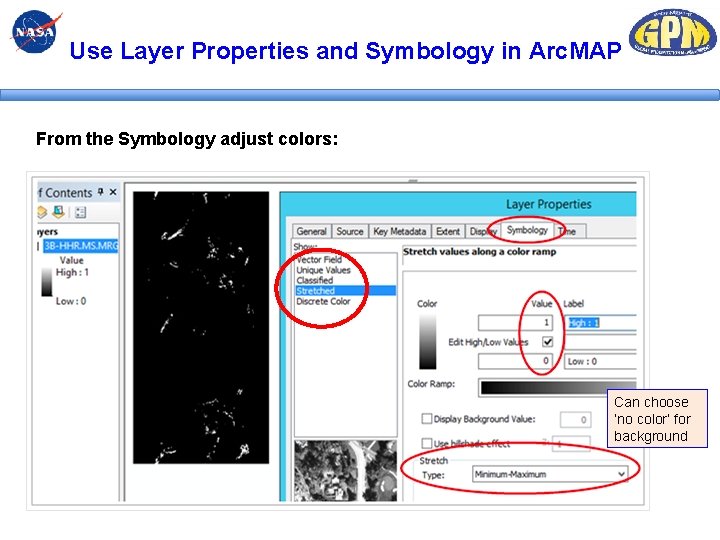The image size is (720, 540).
Task: Click the Layer Properties title bar
Action: [458, 204]
